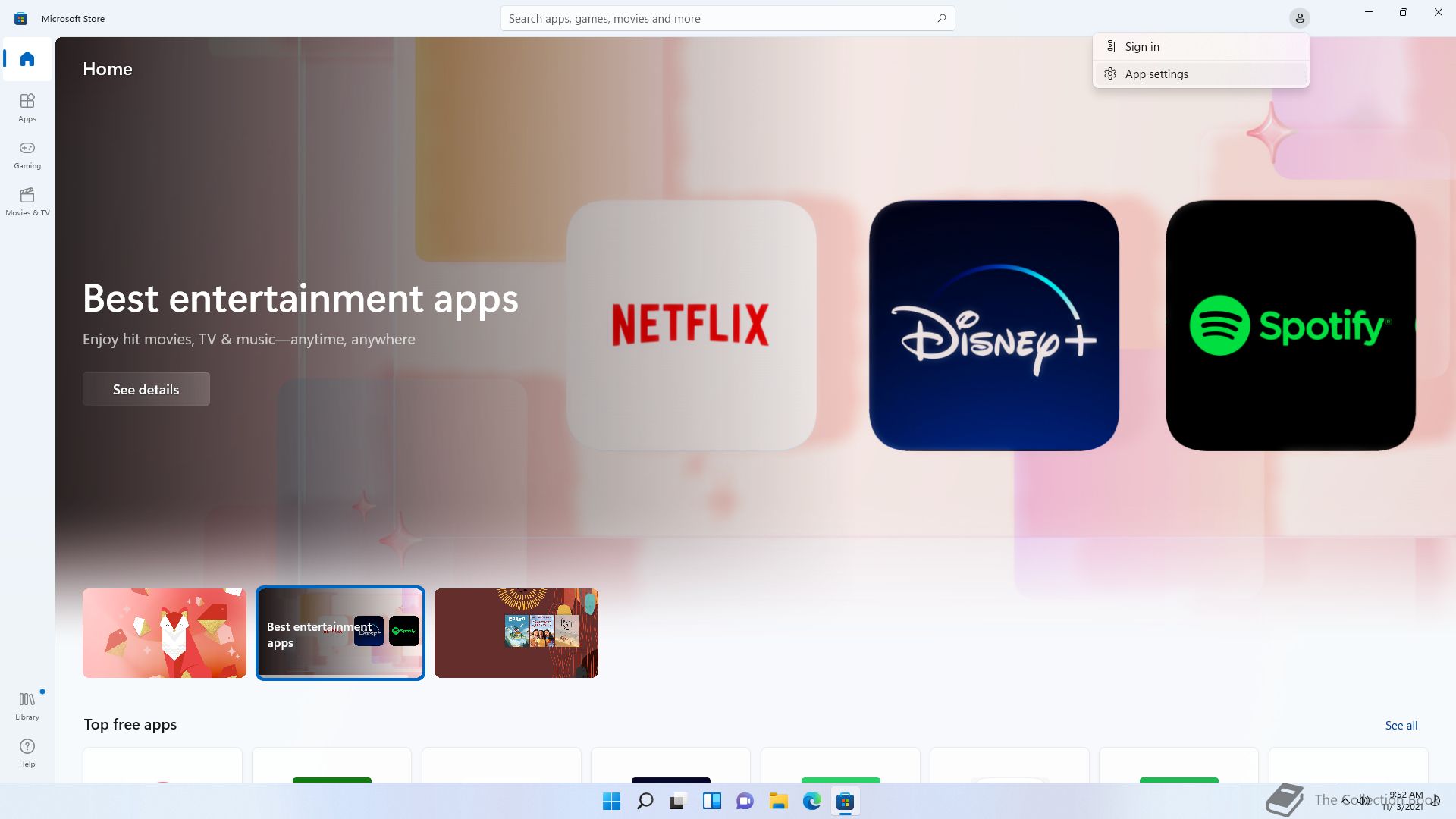1456x819 pixels.
Task: Click the See details button
Action: coord(146,389)
